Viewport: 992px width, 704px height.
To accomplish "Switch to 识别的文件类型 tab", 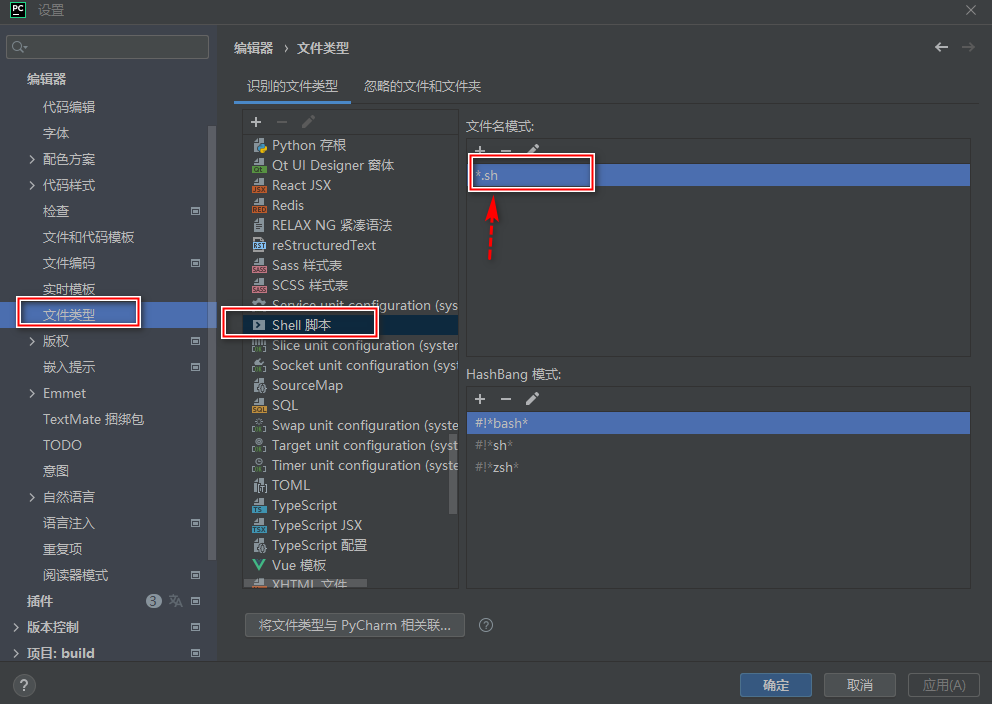I will (292, 87).
